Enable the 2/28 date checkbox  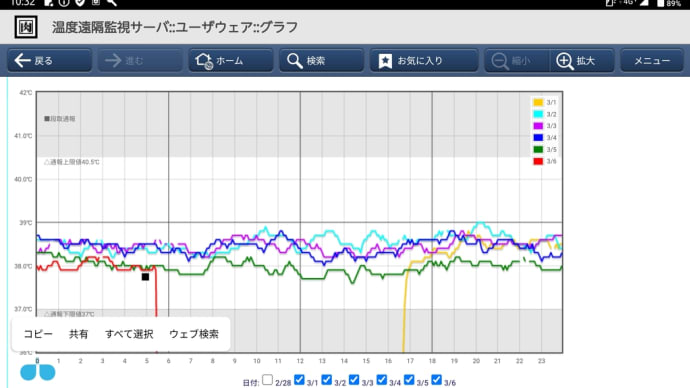[x=267, y=379]
